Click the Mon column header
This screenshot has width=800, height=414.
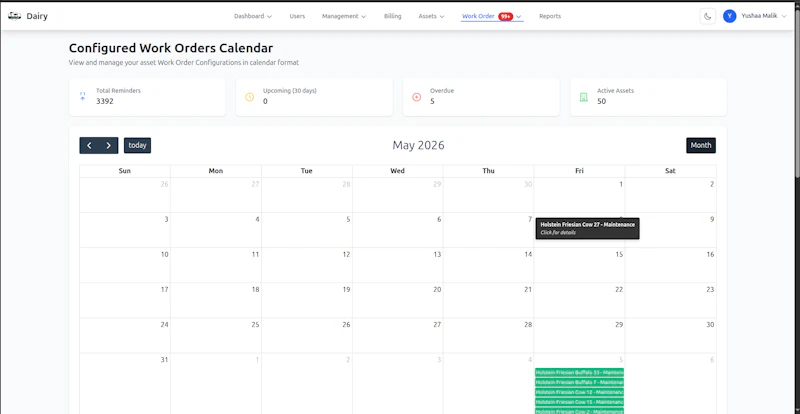pos(216,171)
